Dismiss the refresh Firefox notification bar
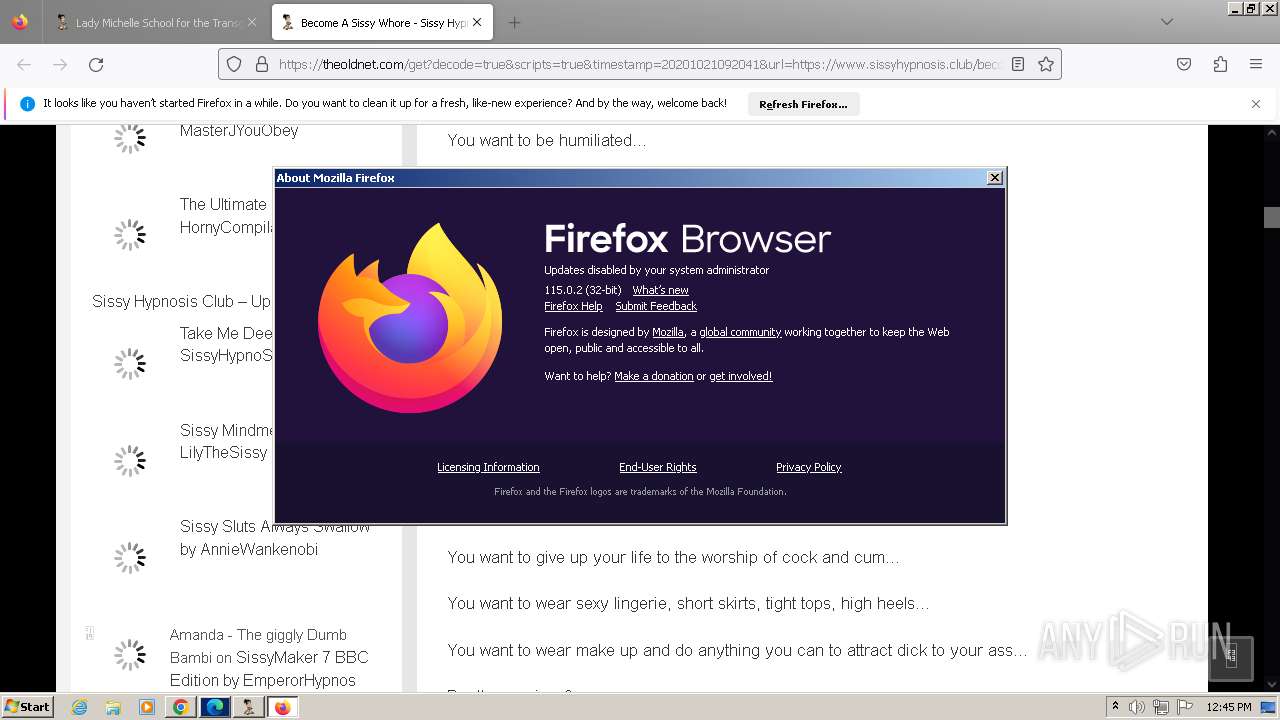Image resolution: width=1280 pixels, height=720 pixels. (x=1256, y=104)
